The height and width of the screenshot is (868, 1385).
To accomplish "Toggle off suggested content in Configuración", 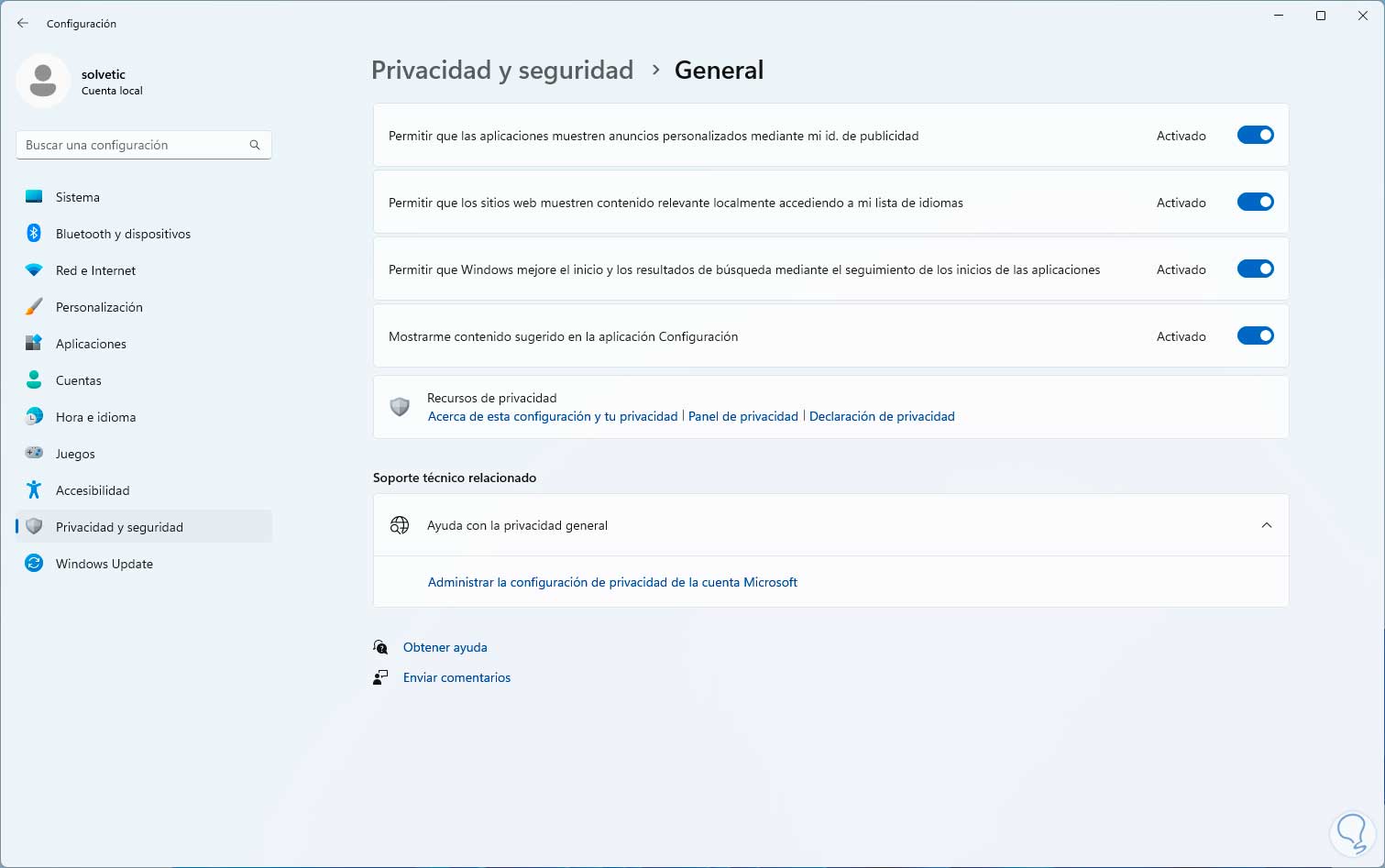I will tap(1255, 336).
